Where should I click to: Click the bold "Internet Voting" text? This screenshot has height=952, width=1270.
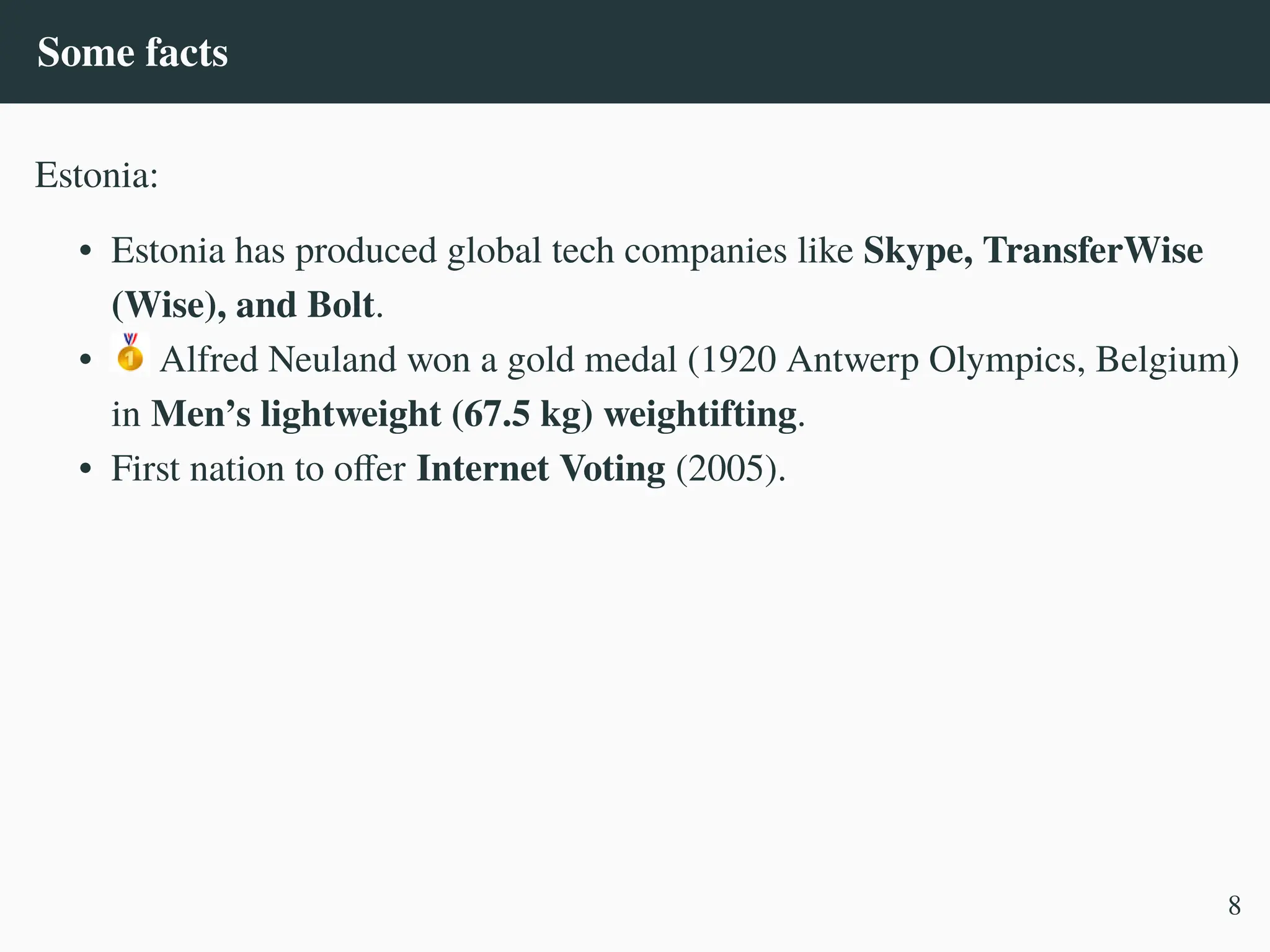[541, 469]
